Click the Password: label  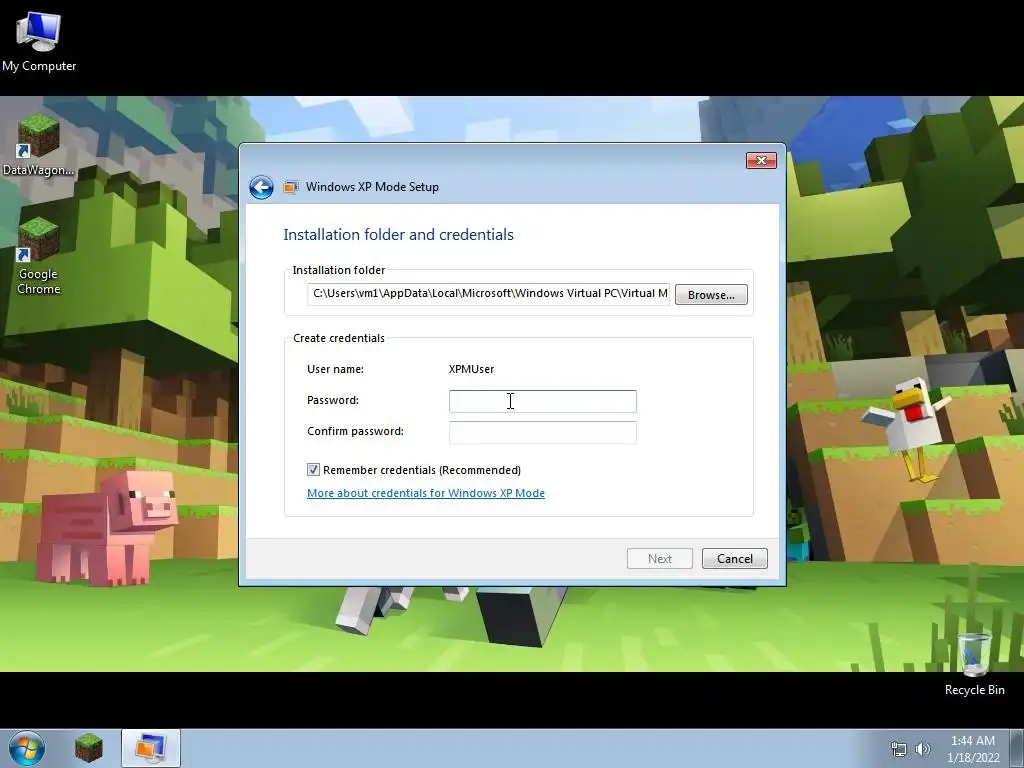(333, 400)
